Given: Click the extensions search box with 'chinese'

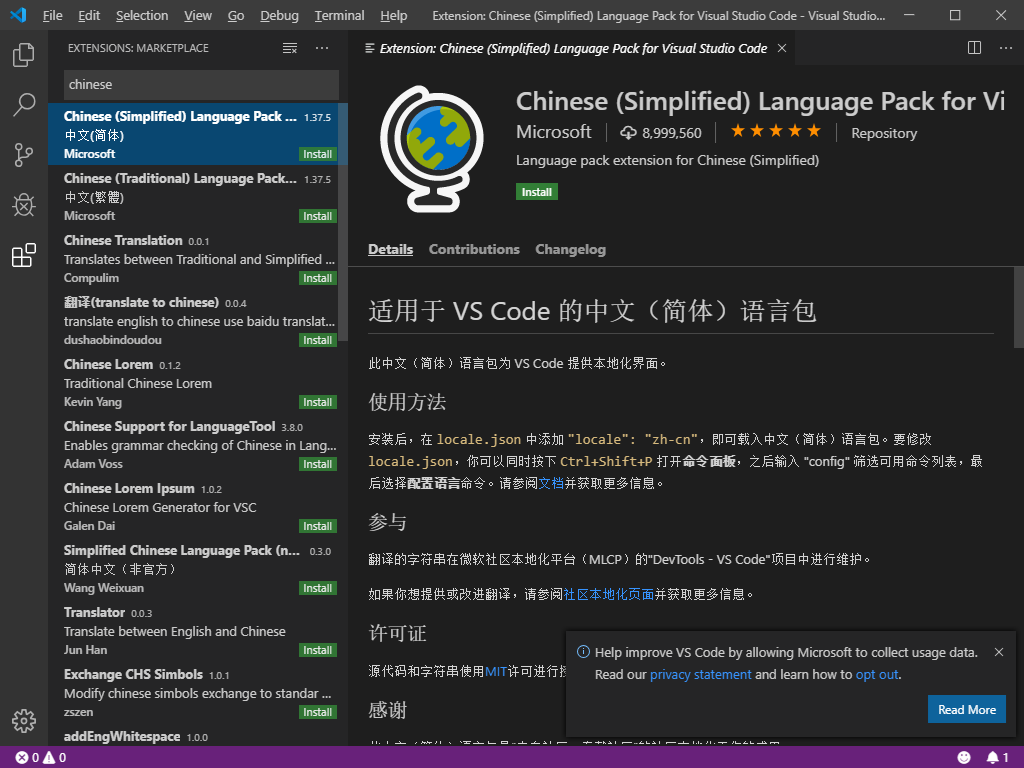Looking at the screenshot, I should pos(201,84).
